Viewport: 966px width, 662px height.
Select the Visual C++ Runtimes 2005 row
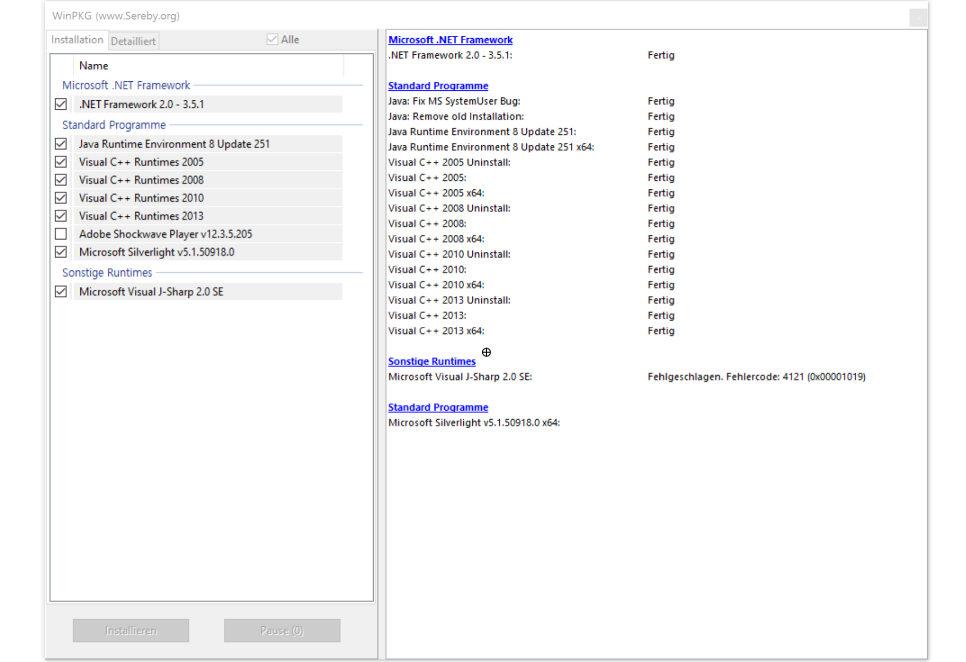(208, 162)
